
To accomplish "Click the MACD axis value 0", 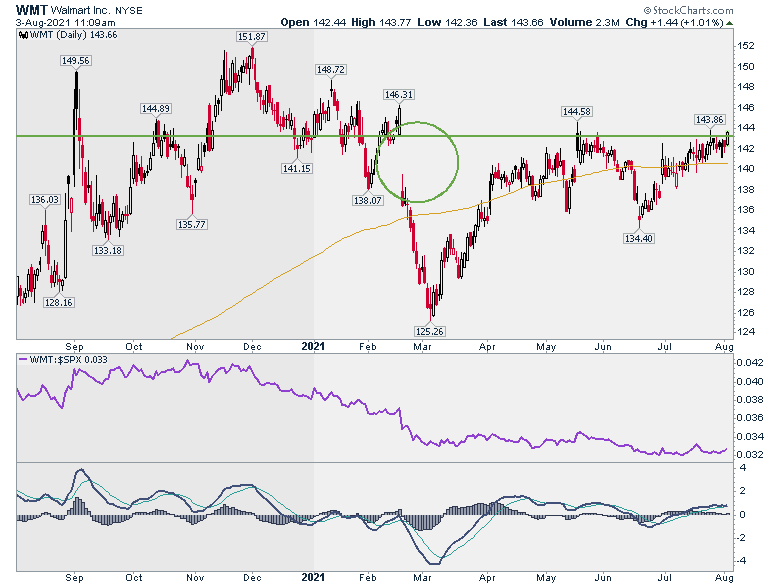I will [x=743, y=514].
